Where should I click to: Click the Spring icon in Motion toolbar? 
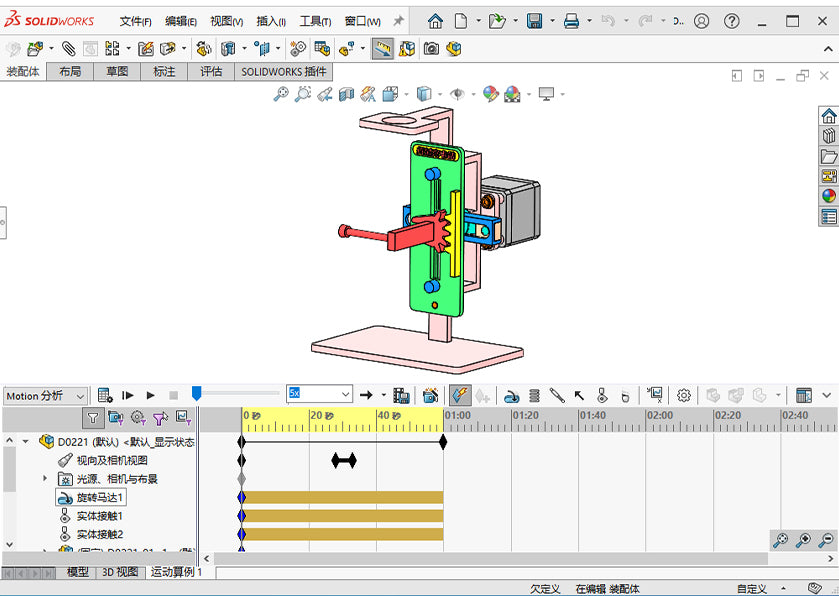click(x=534, y=395)
